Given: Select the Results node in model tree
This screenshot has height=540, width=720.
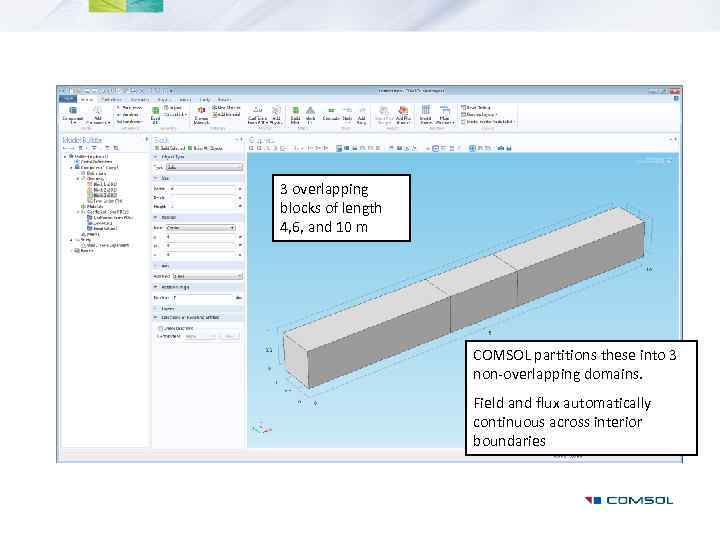Looking at the screenshot, I should click(84, 251).
